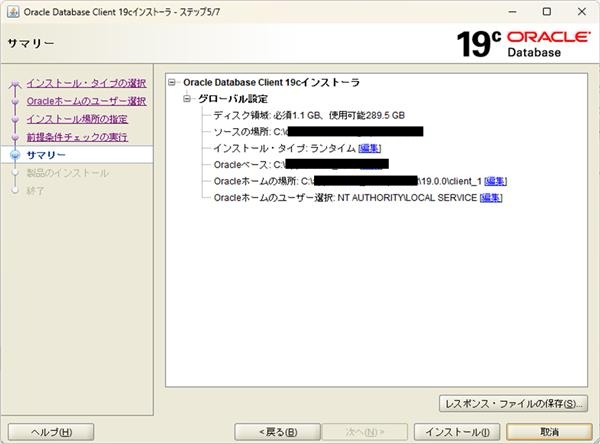Click the Oracle 19c Database logo

(524, 44)
